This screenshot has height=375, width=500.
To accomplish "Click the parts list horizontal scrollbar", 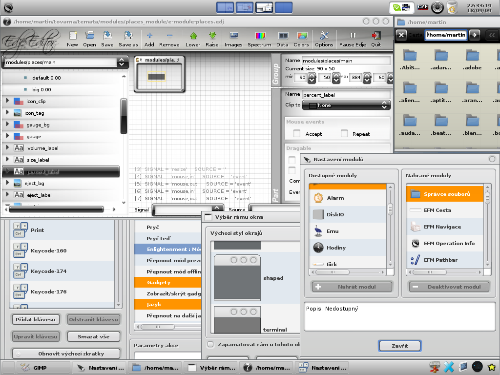I will tap(60, 209).
